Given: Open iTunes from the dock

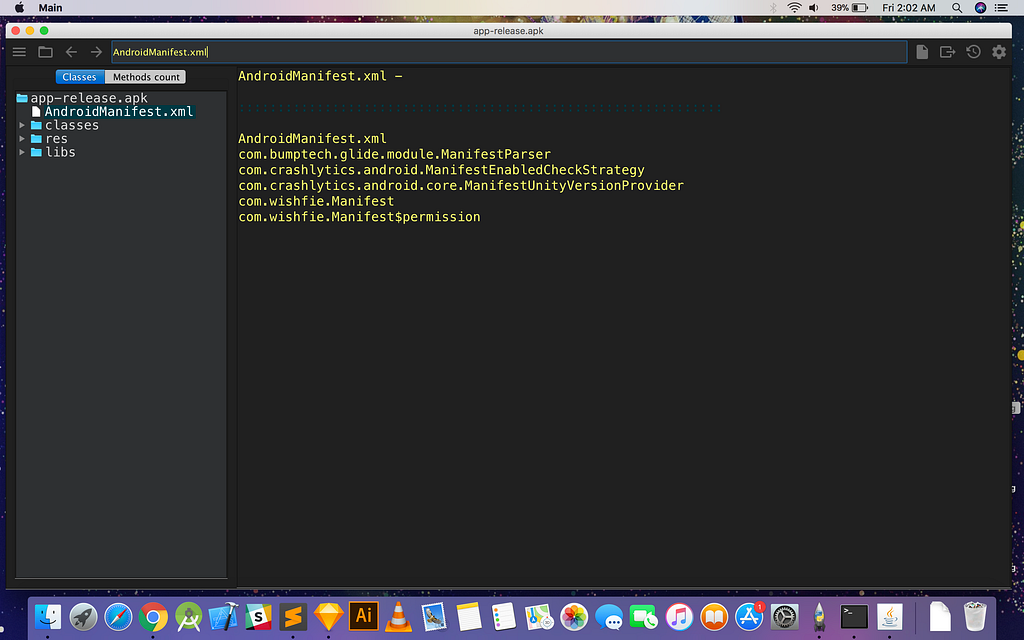Looking at the screenshot, I should pyautogui.click(x=679, y=616).
